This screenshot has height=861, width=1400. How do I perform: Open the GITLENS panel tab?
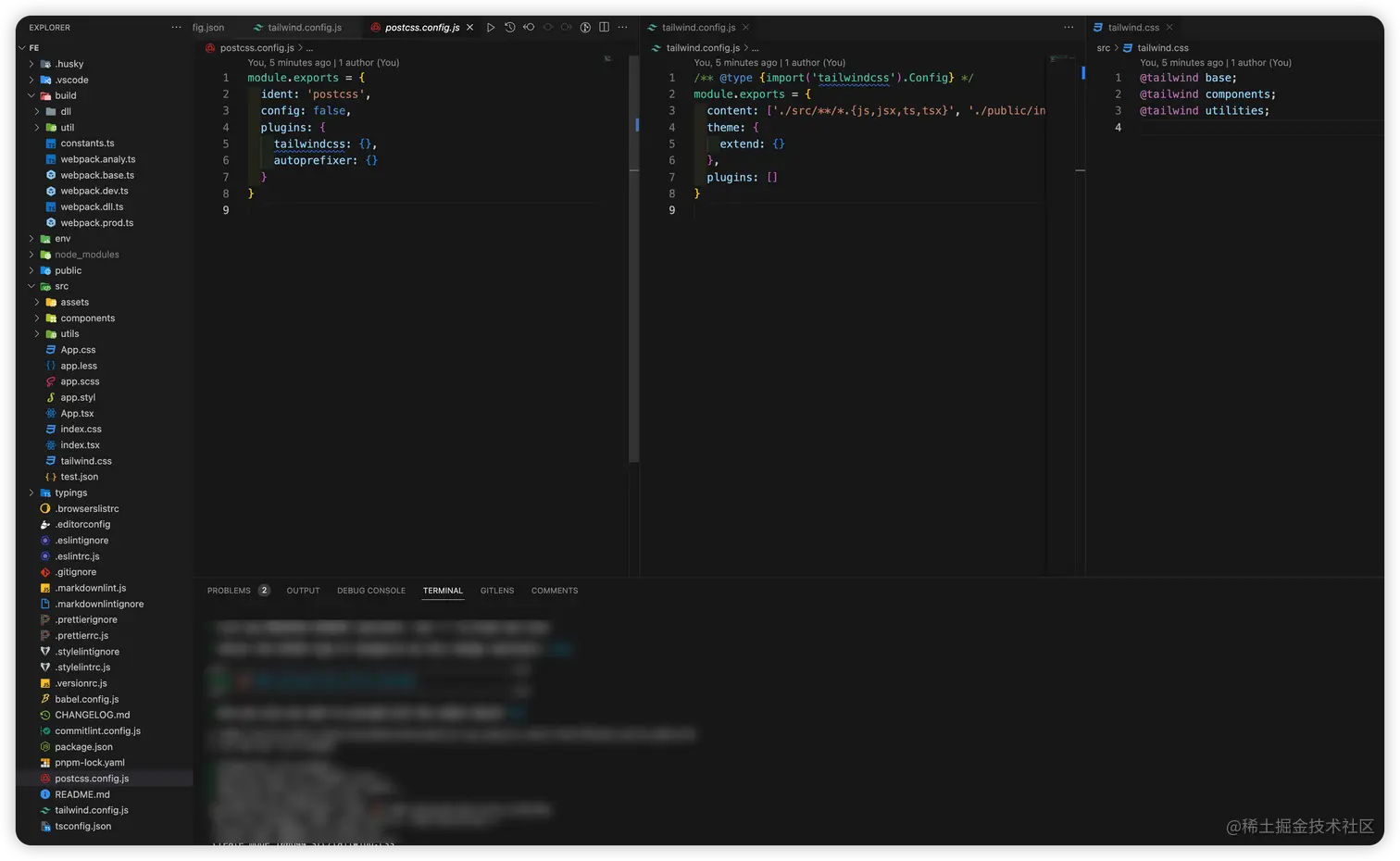[x=497, y=591]
